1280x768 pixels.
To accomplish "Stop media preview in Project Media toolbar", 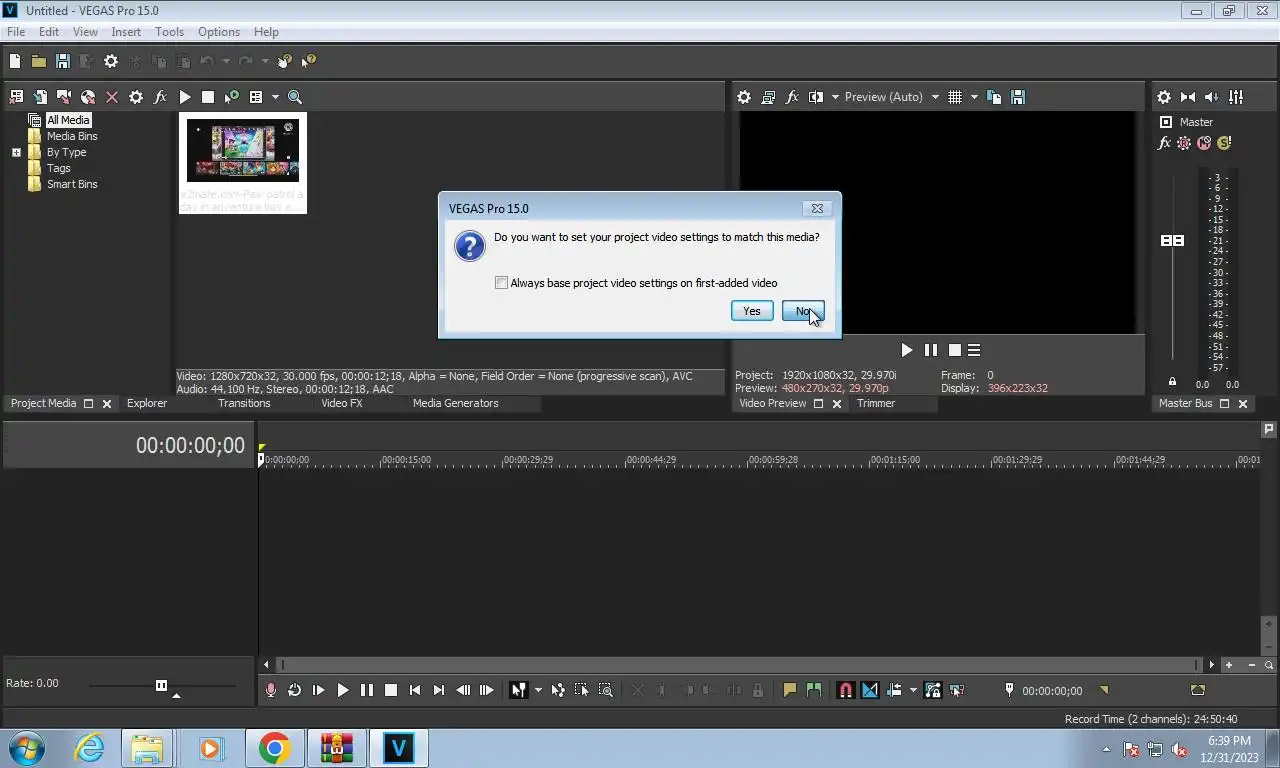I will pos(208,97).
